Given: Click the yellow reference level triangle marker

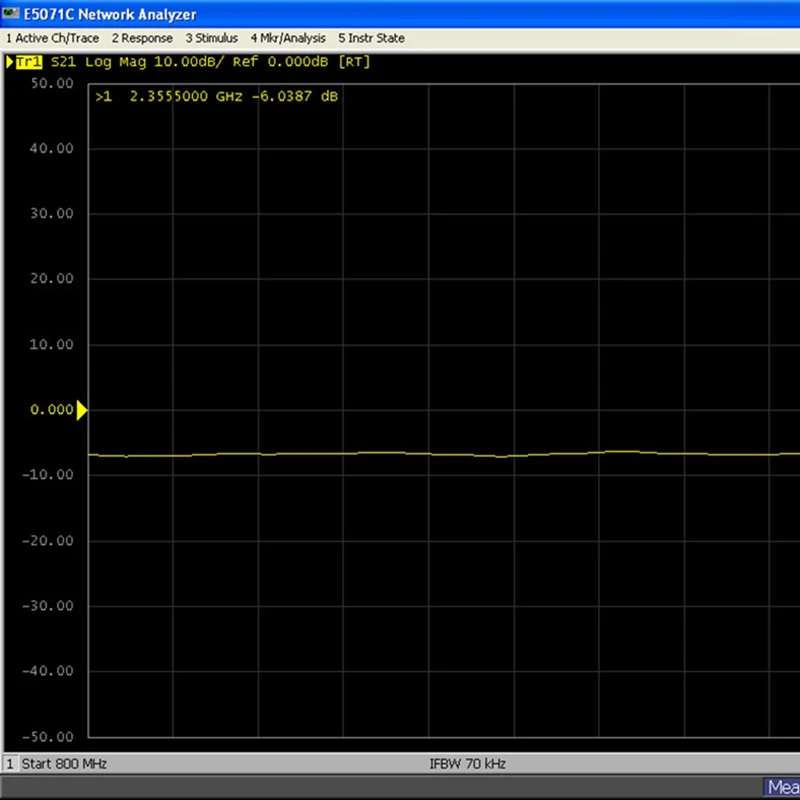Looking at the screenshot, I should 82,410.
